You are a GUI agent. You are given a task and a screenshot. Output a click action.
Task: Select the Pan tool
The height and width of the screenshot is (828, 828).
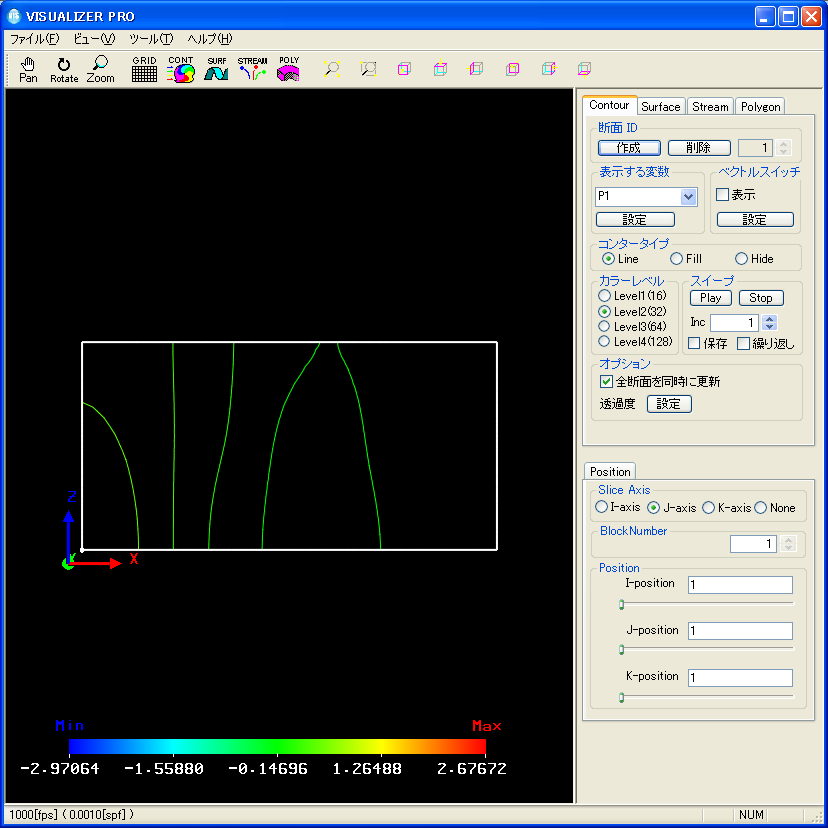(x=28, y=69)
